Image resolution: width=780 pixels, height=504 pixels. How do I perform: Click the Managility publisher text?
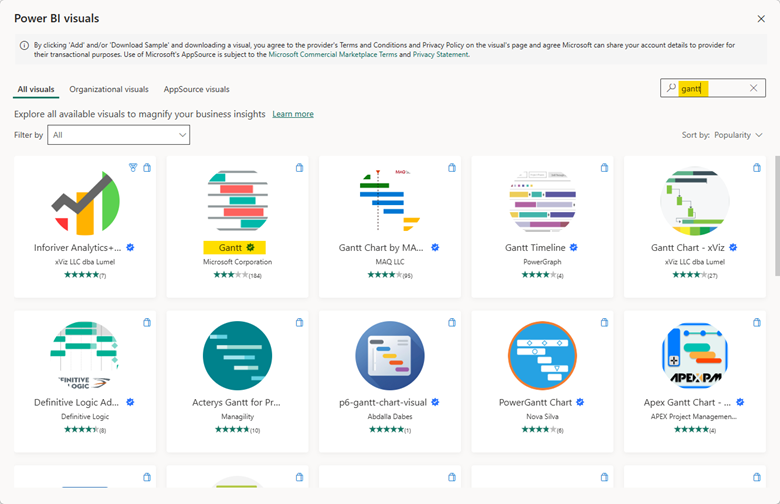pyautogui.click(x=237, y=416)
